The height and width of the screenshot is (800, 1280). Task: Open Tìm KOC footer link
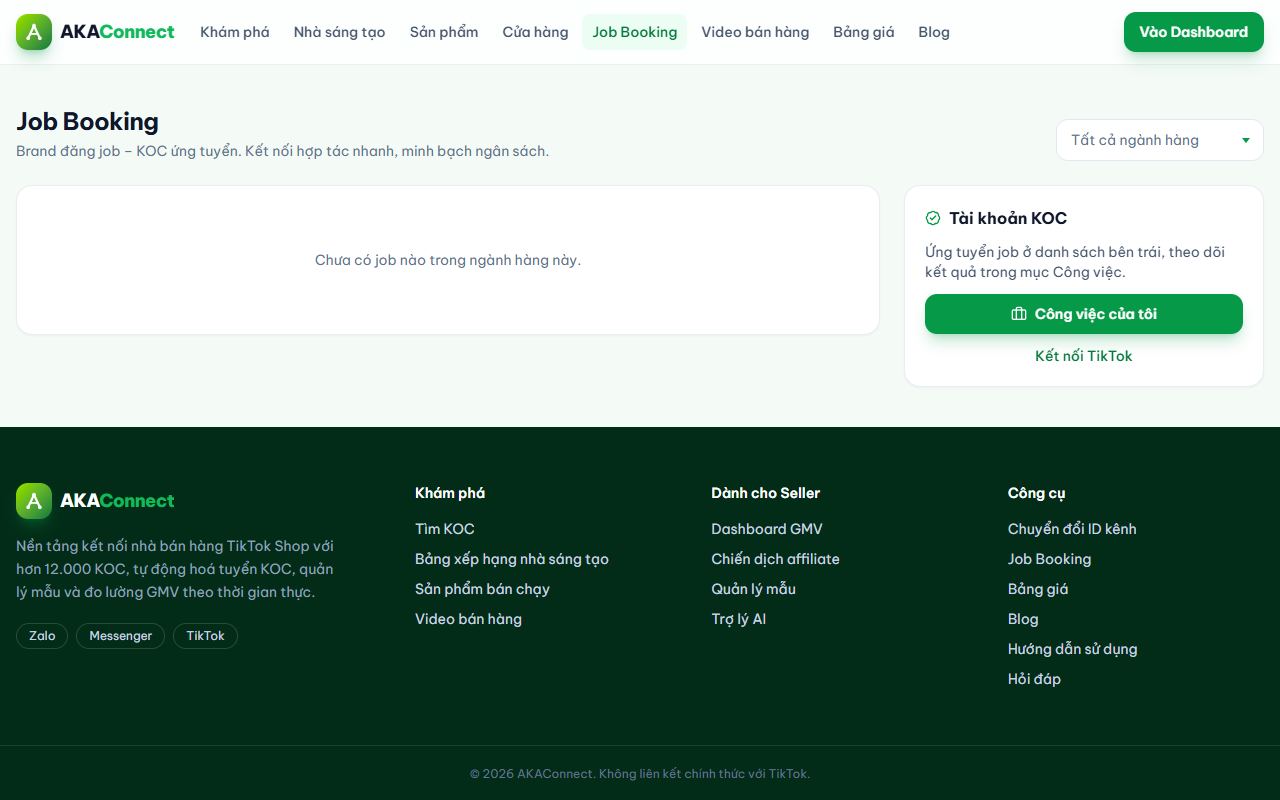coord(445,529)
